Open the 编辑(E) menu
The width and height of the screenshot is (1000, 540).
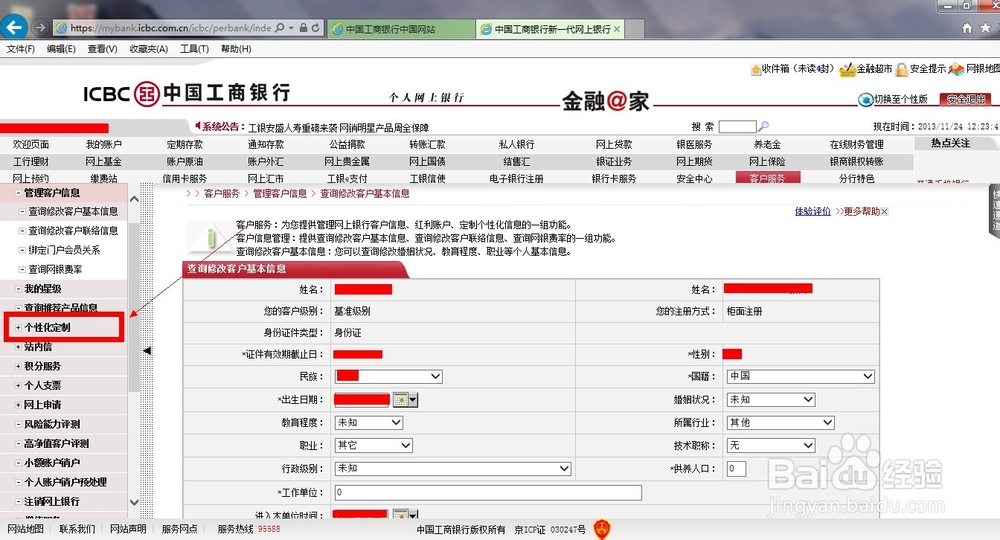click(x=61, y=49)
